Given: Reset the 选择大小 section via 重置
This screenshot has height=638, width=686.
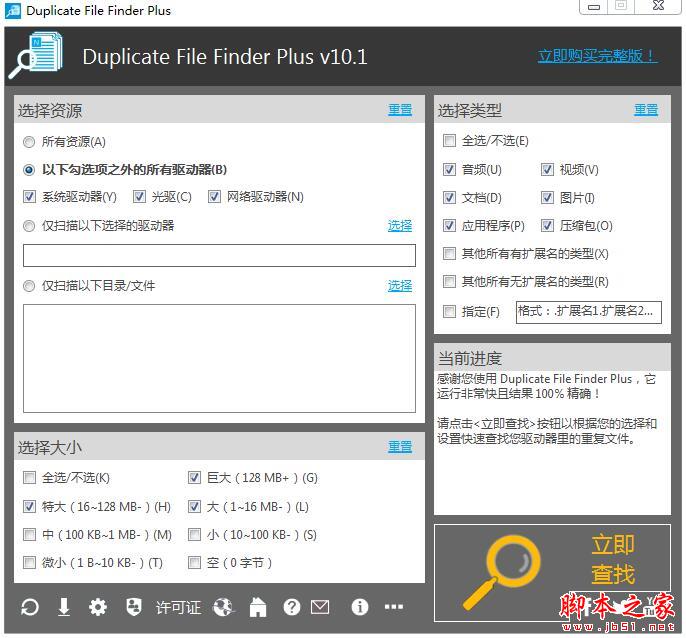Looking at the screenshot, I should pyautogui.click(x=400, y=447).
